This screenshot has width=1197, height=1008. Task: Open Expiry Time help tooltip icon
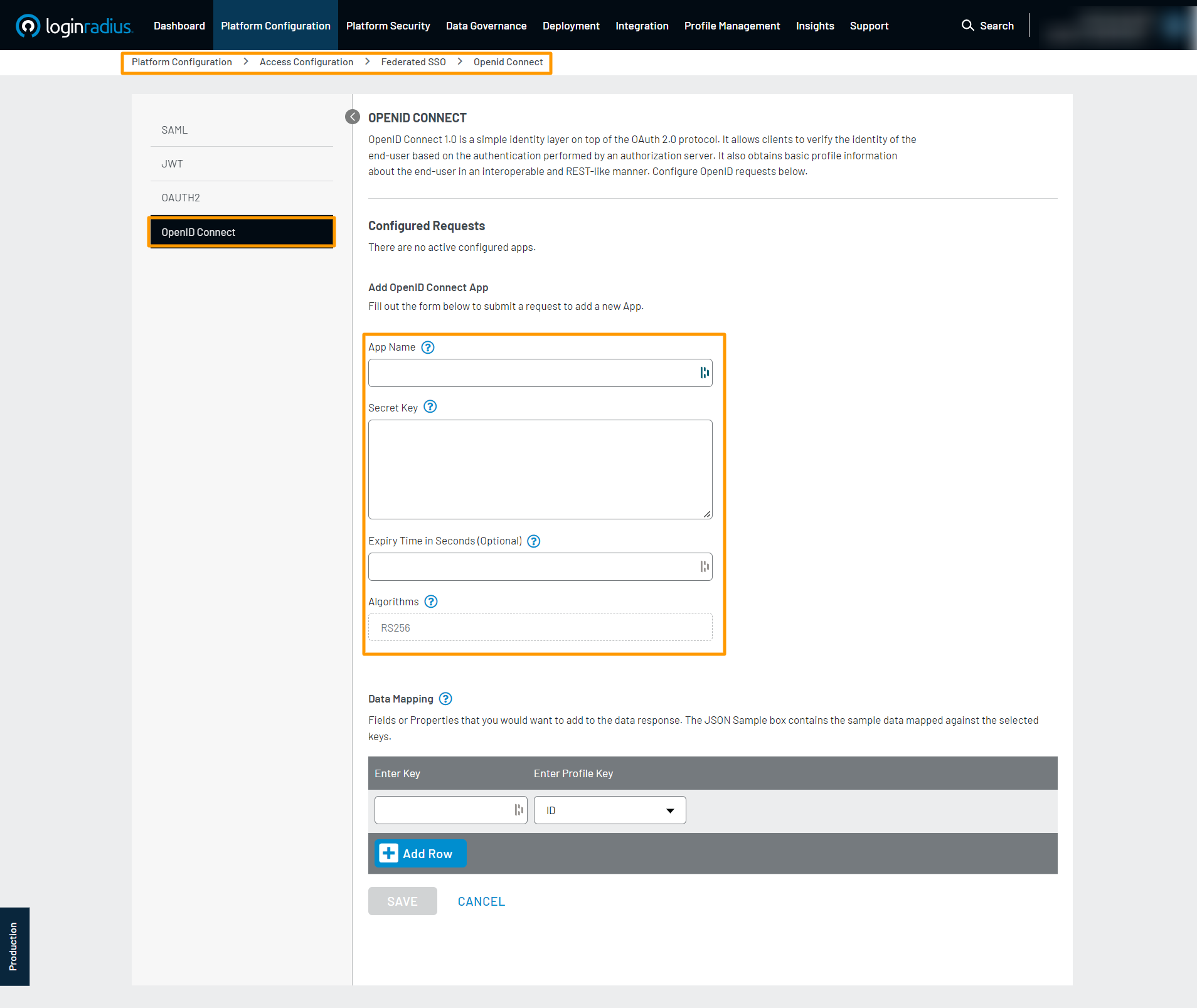pyautogui.click(x=534, y=541)
